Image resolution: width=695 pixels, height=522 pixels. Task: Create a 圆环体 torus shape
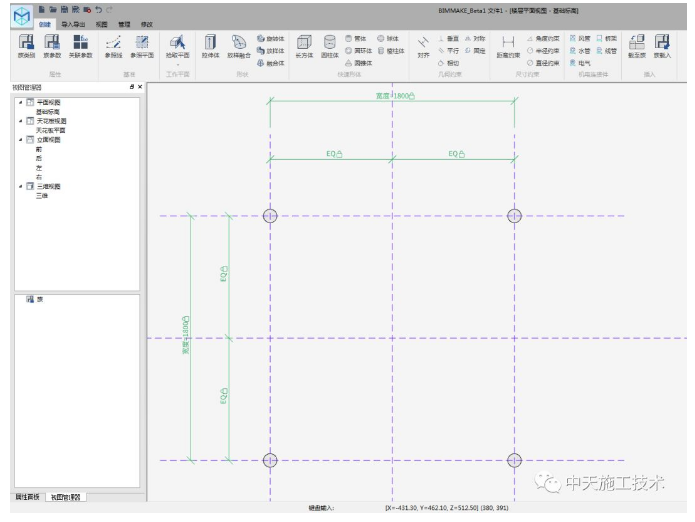pyautogui.click(x=359, y=51)
